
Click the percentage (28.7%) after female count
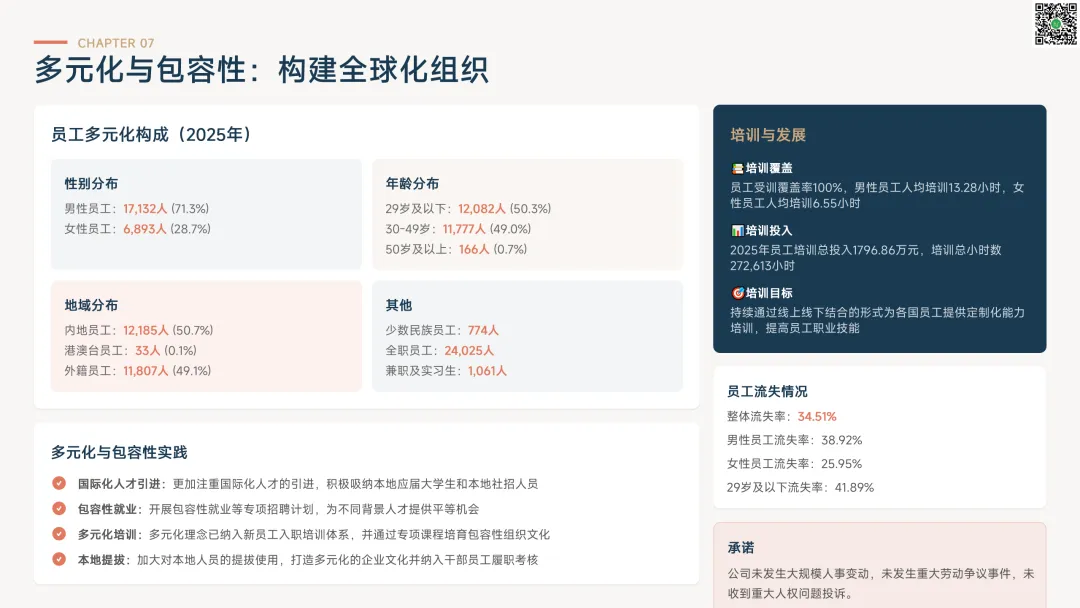[191, 229]
